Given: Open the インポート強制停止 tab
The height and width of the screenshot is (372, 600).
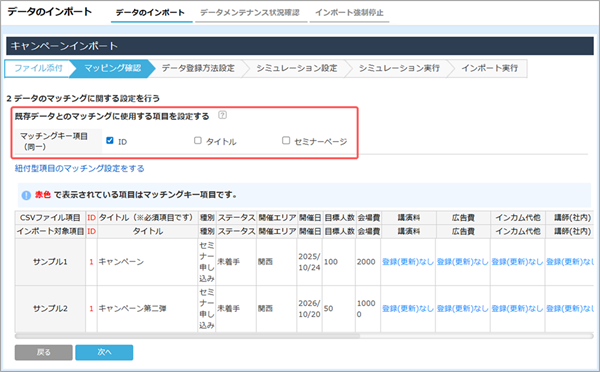Looking at the screenshot, I should pos(349,13).
